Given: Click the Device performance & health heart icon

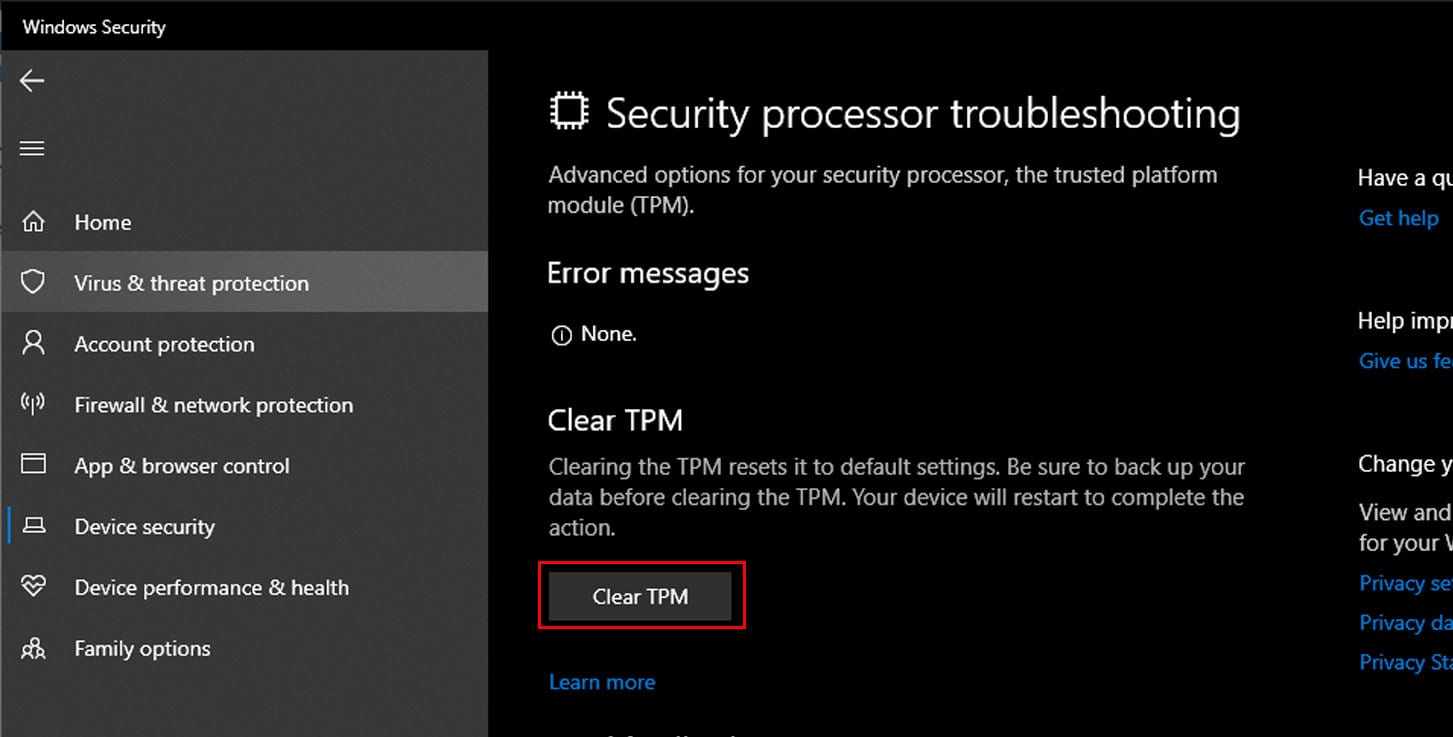Looking at the screenshot, I should pos(33,587).
